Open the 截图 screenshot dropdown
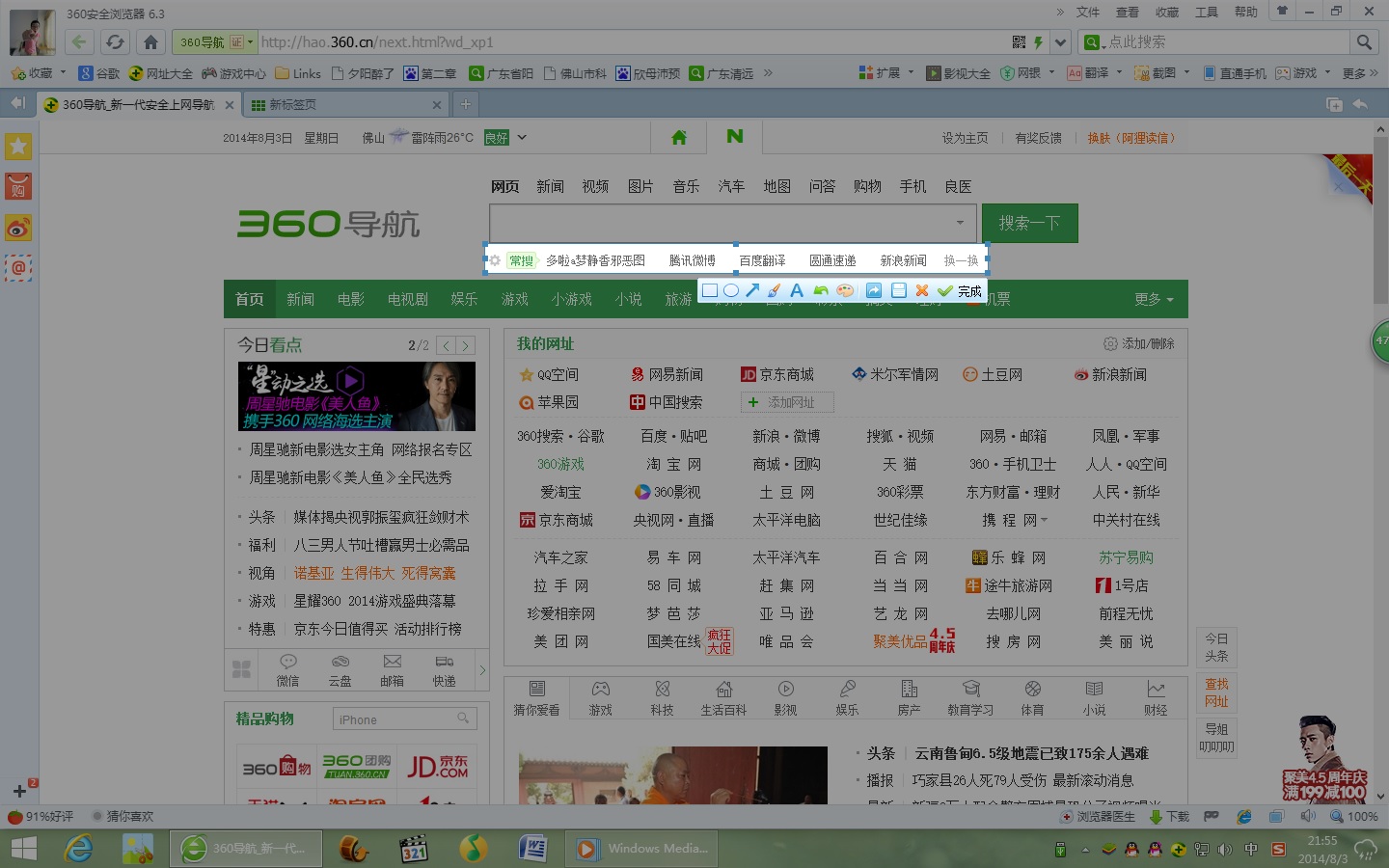The height and width of the screenshot is (868, 1389). 1162,73
